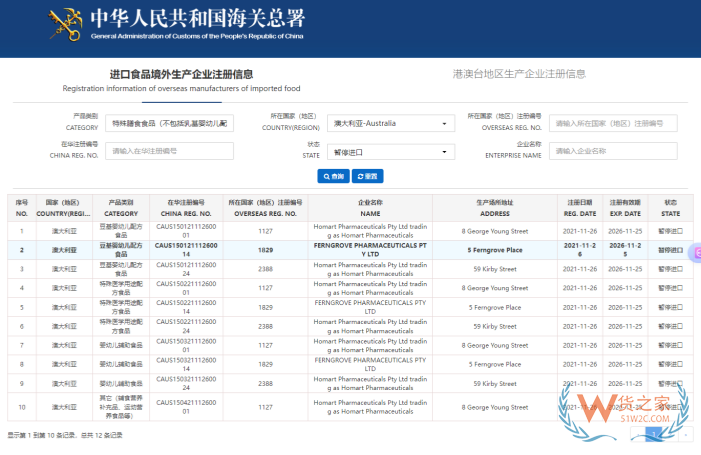Viewport: 701px width, 455px height.
Task: Click row 5 address 5 Ferngrove Place
Action: (x=495, y=308)
